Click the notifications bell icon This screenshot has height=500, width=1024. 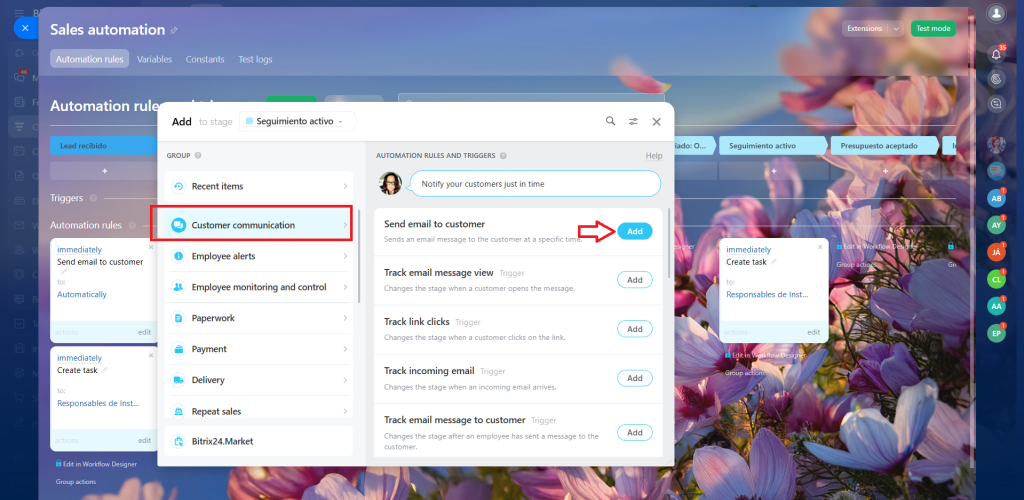995,54
